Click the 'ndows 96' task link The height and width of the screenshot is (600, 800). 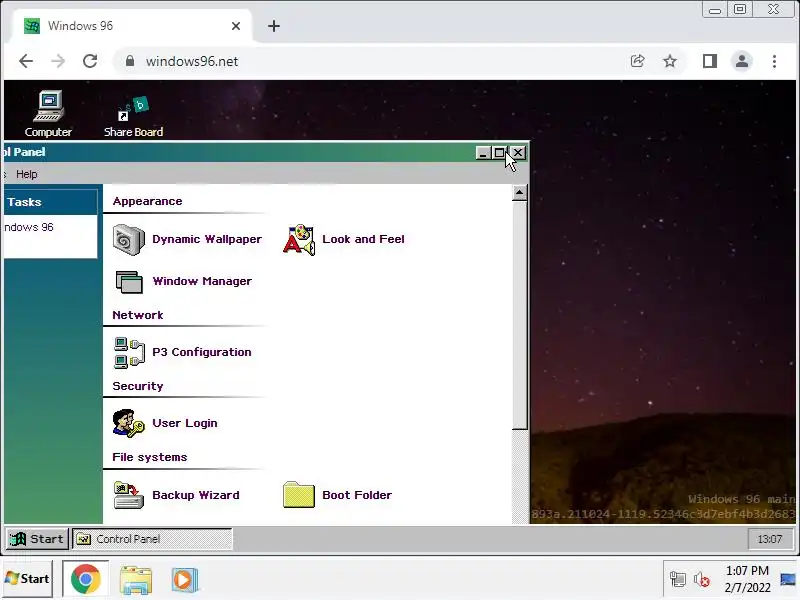point(29,228)
